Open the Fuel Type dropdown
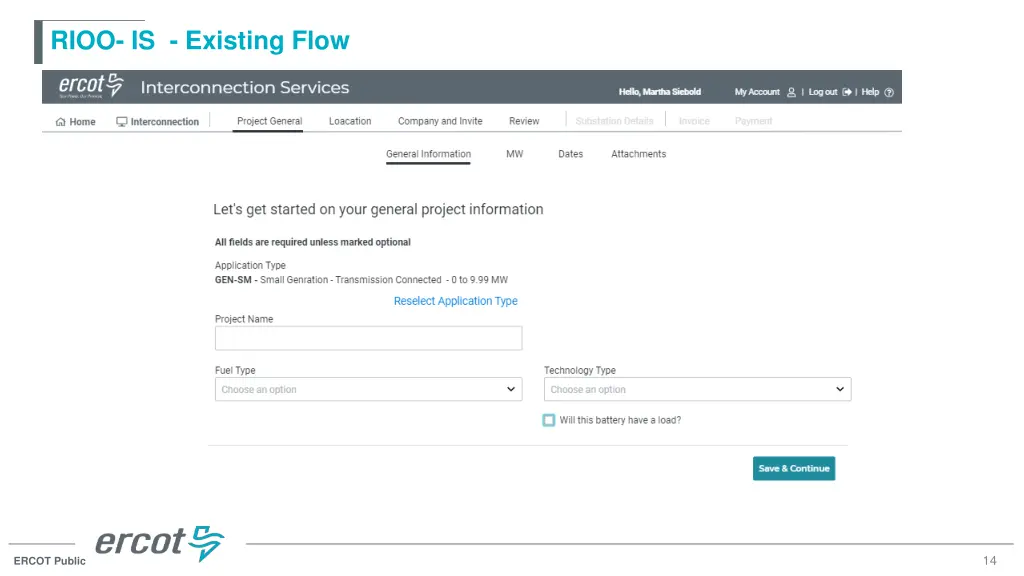The width and height of the screenshot is (1024, 576). [368, 389]
